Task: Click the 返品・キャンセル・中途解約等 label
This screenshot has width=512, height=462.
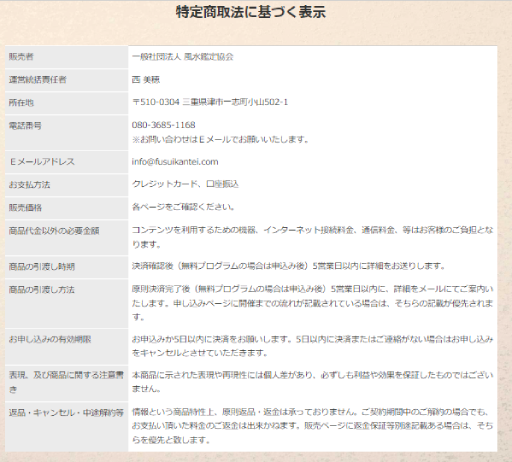Action: coord(66,413)
